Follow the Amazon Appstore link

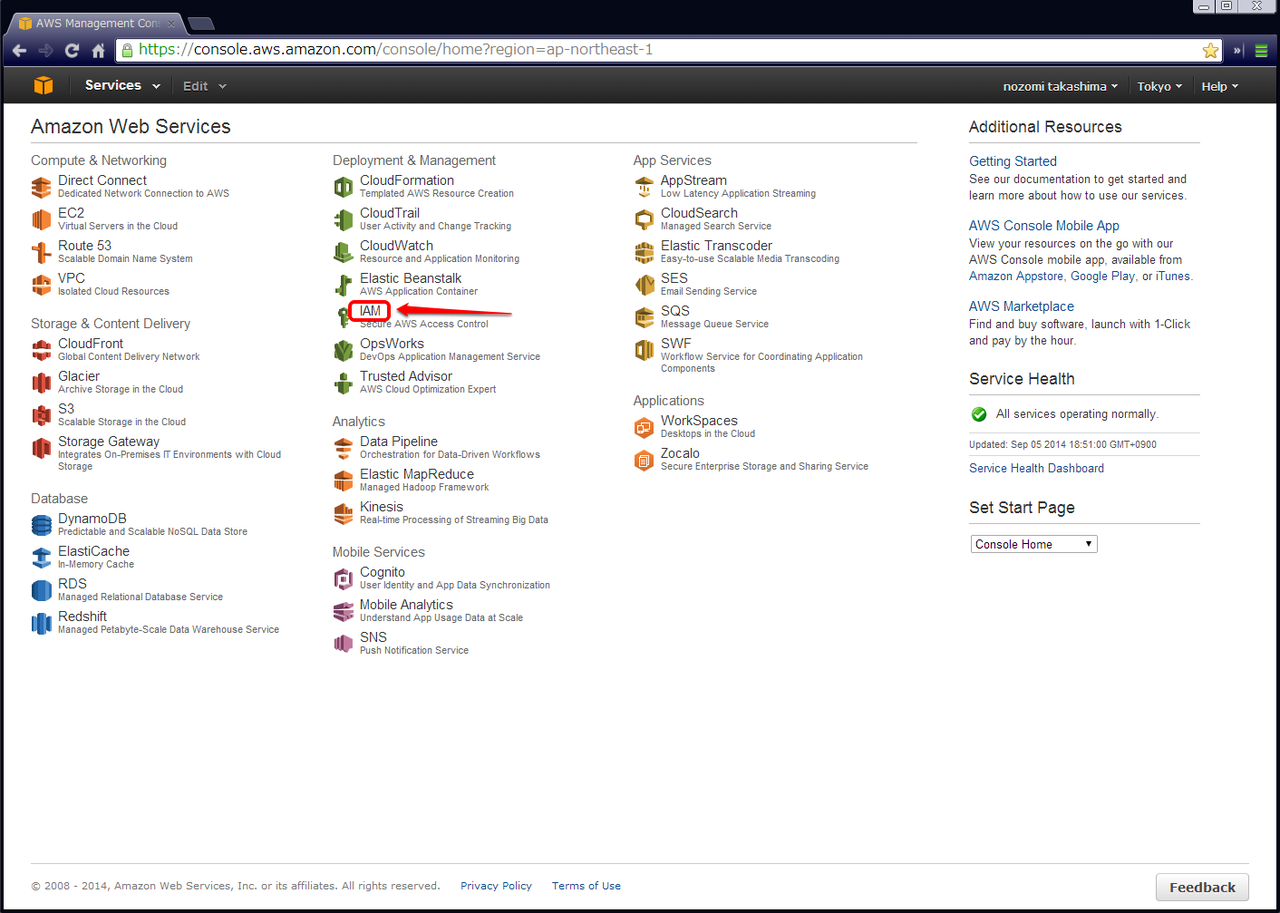[x=1016, y=276]
